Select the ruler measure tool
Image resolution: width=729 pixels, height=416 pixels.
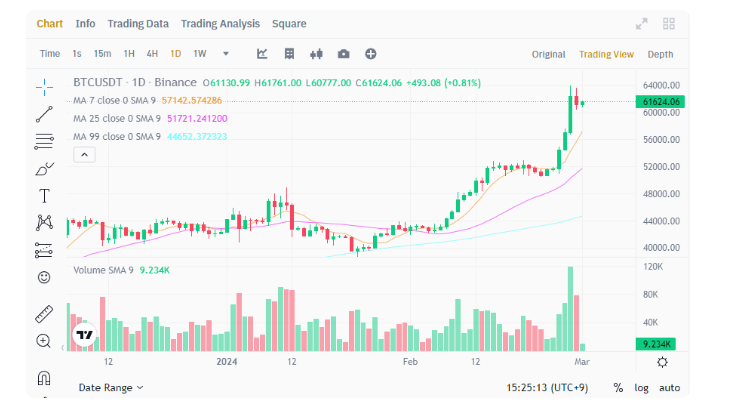[x=44, y=314]
